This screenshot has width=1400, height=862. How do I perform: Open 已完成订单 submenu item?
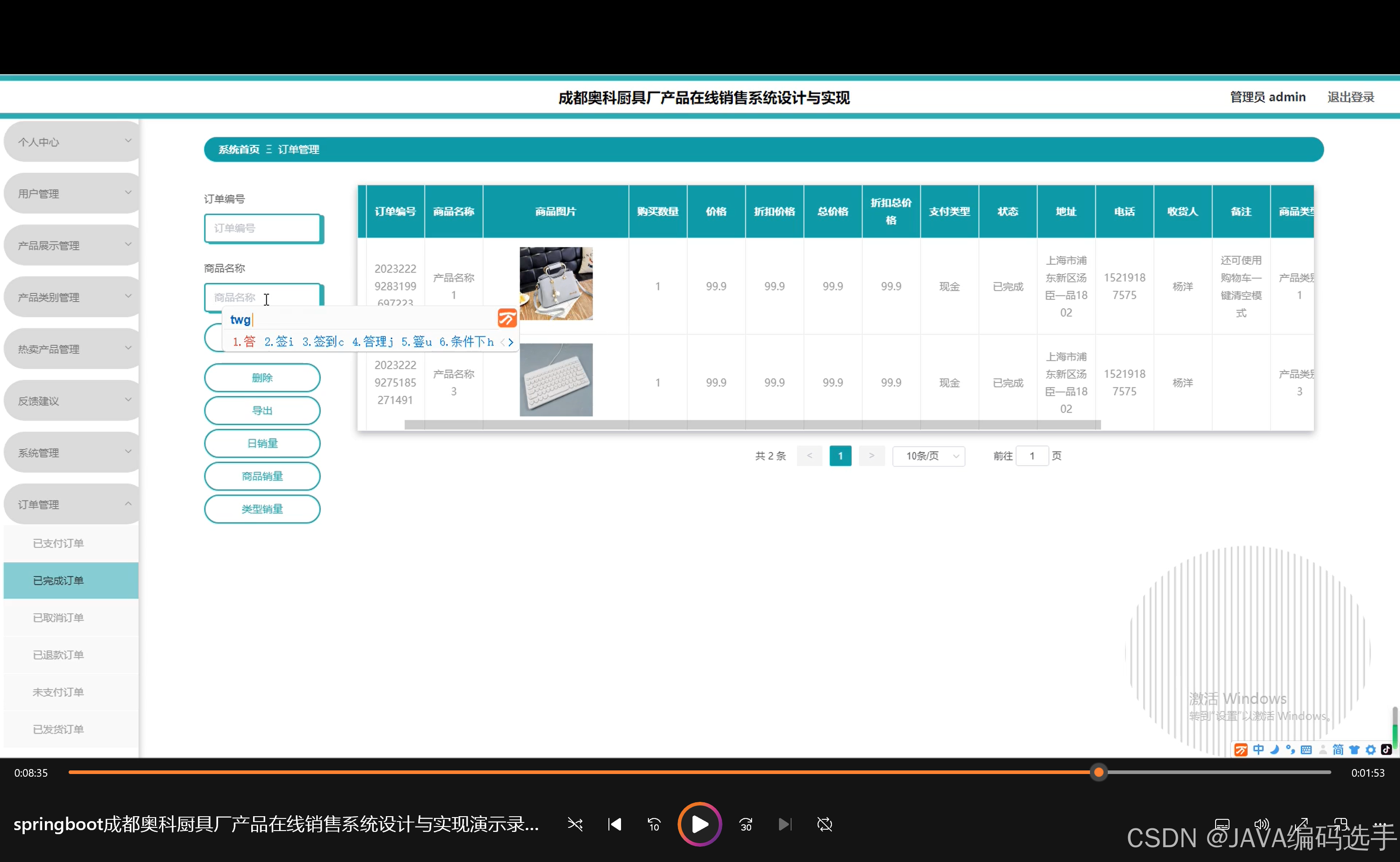click(x=71, y=581)
